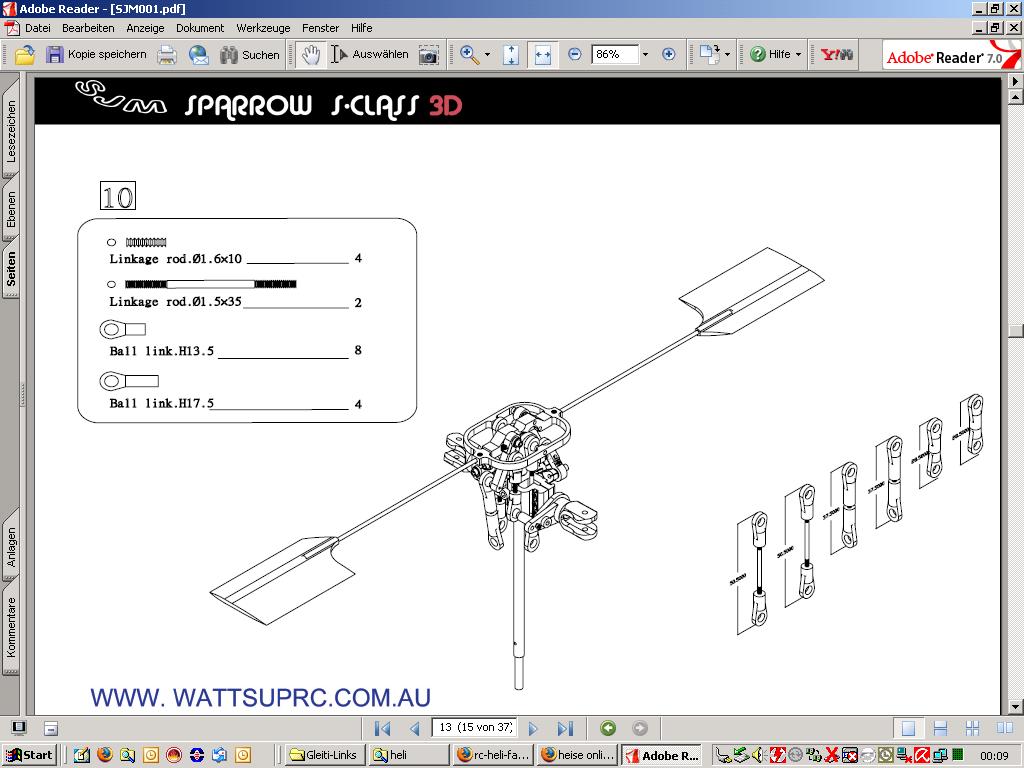Open a file with the folder icon
The image size is (1024, 768).
(x=25, y=55)
